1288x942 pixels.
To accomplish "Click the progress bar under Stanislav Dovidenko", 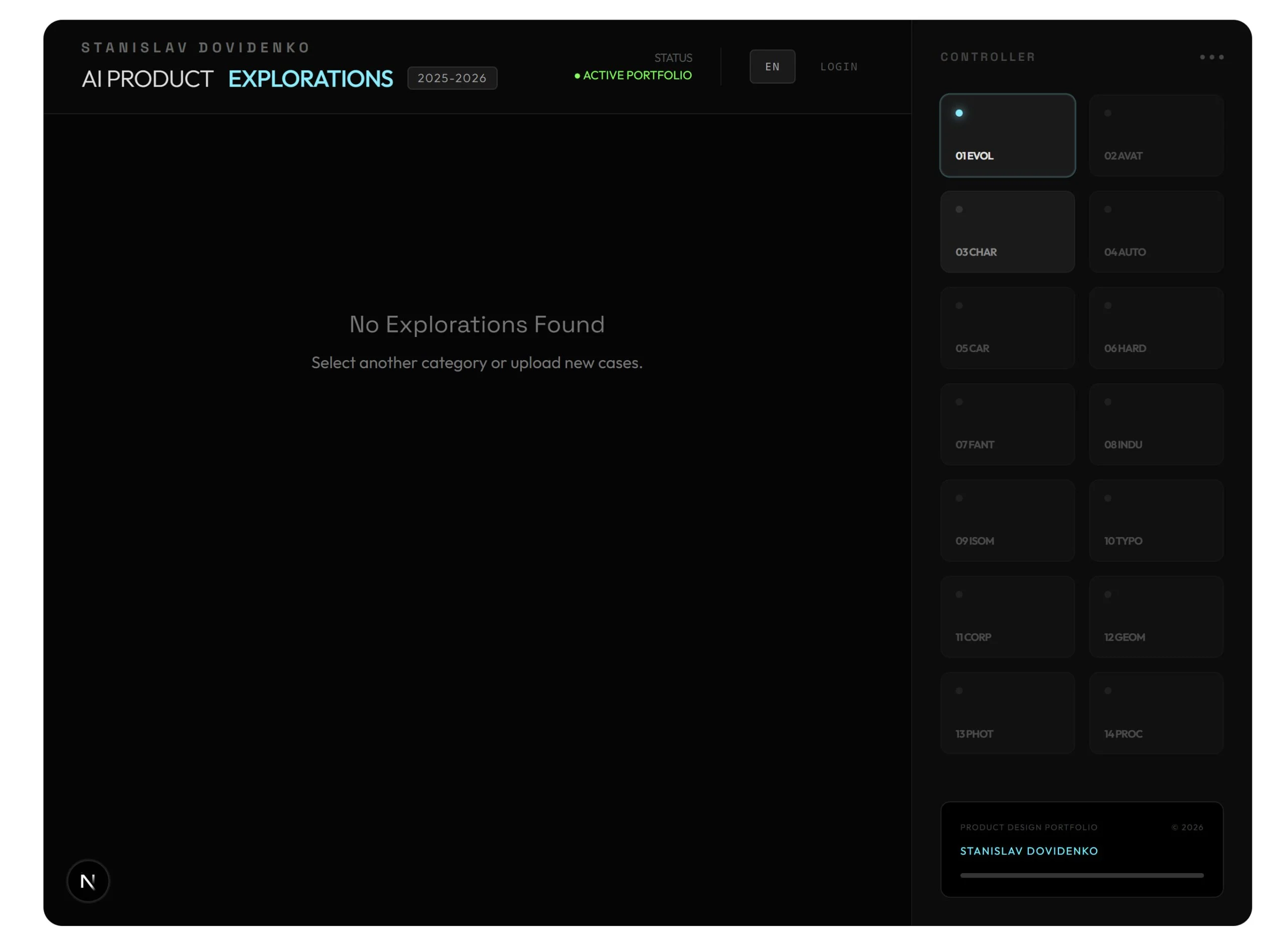I will click(1082, 875).
